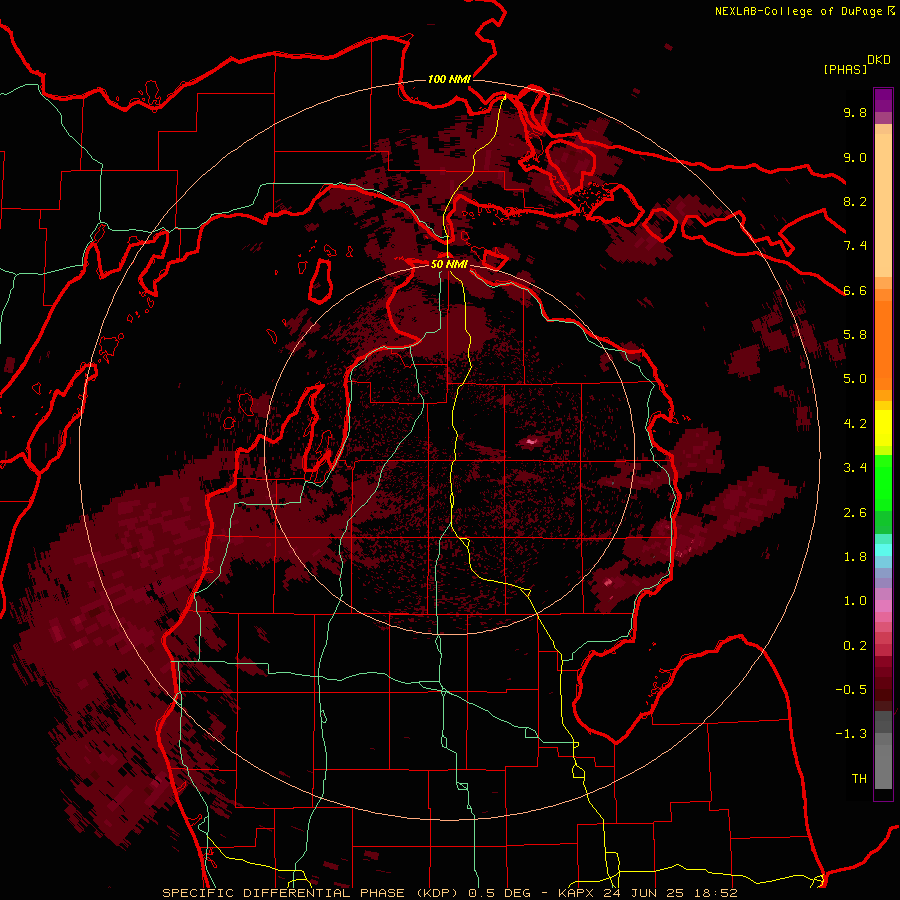Click the -1.3 scale label
Screen dimensions: 900x900
851,734
